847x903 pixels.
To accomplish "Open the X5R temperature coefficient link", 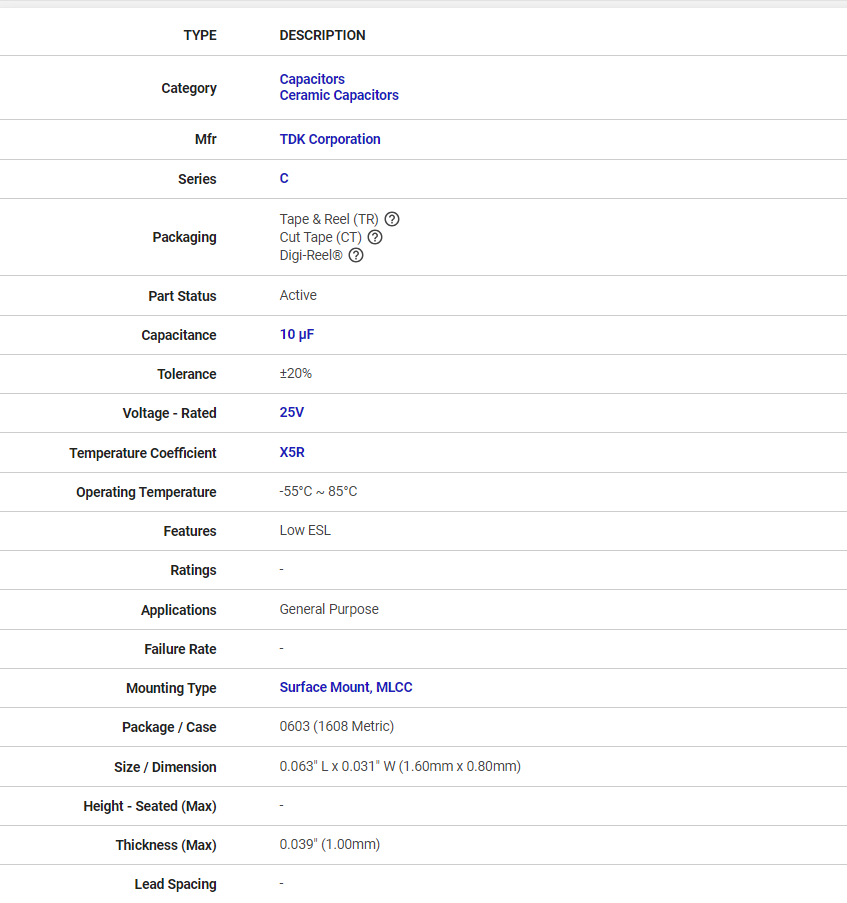I will point(292,452).
